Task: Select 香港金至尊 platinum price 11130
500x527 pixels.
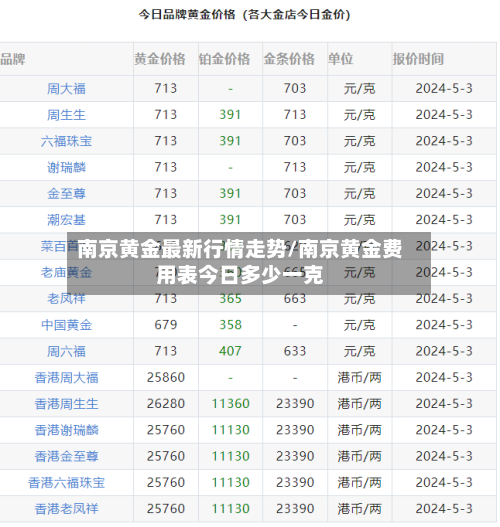Action: (x=230, y=456)
